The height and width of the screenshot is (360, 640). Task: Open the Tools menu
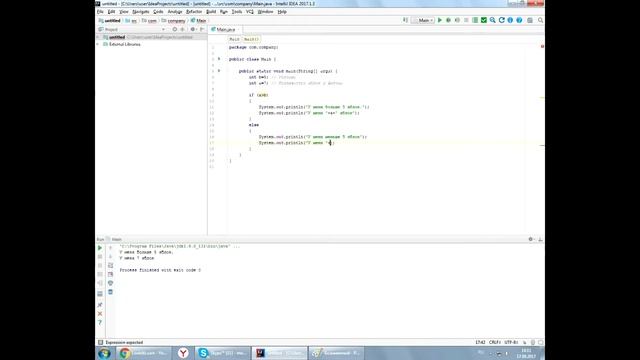(x=237, y=12)
